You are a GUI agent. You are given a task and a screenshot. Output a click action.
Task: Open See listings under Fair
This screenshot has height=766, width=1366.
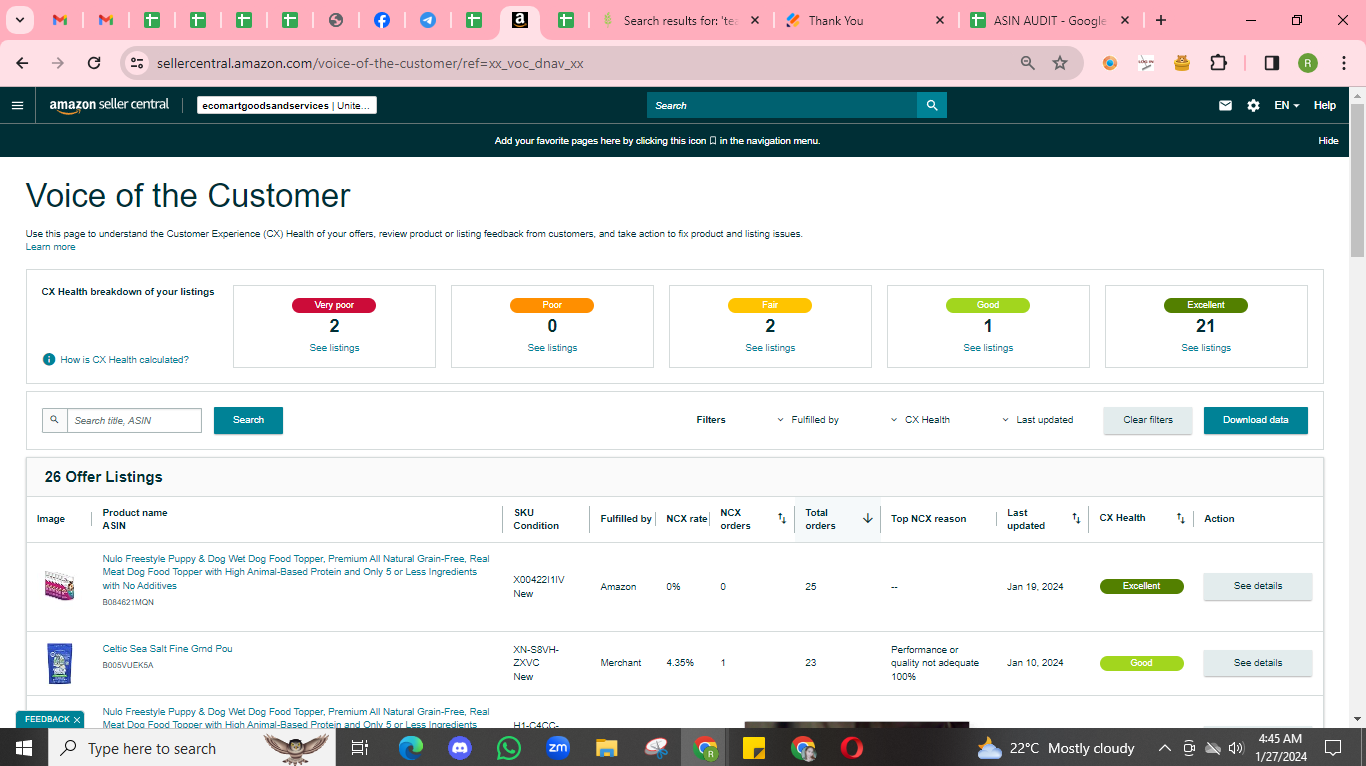[770, 348]
